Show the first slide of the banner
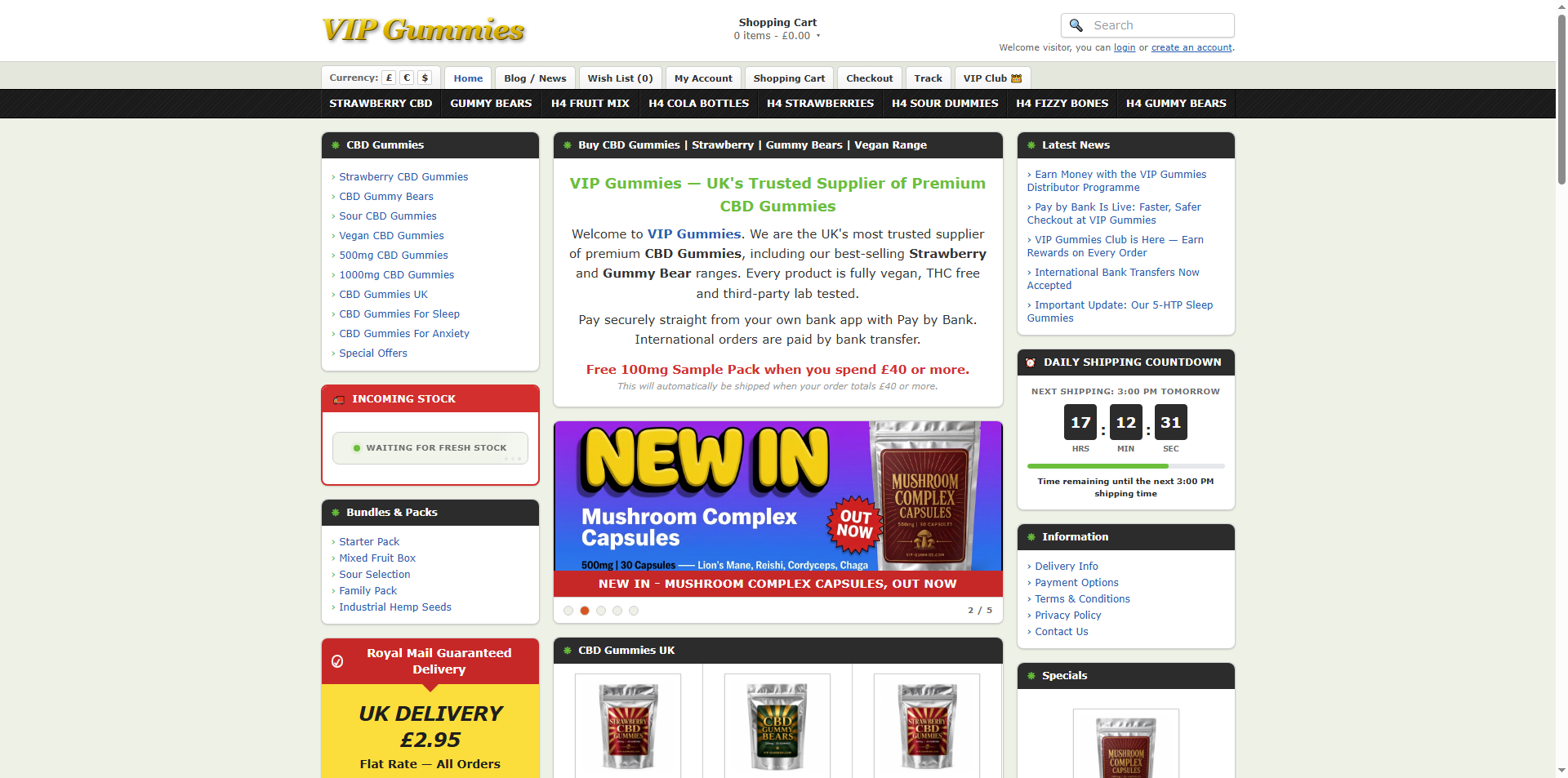Image resolution: width=1568 pixels, height=778 pixels. click(568, 611)
